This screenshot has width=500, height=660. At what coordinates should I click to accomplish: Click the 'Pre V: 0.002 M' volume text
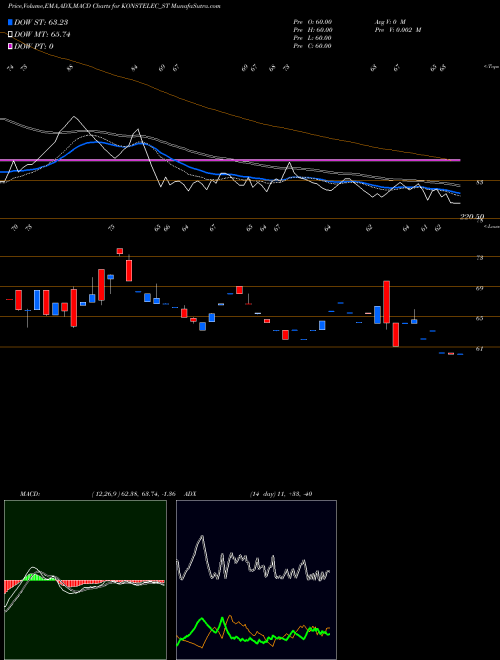tap(398, 30)
